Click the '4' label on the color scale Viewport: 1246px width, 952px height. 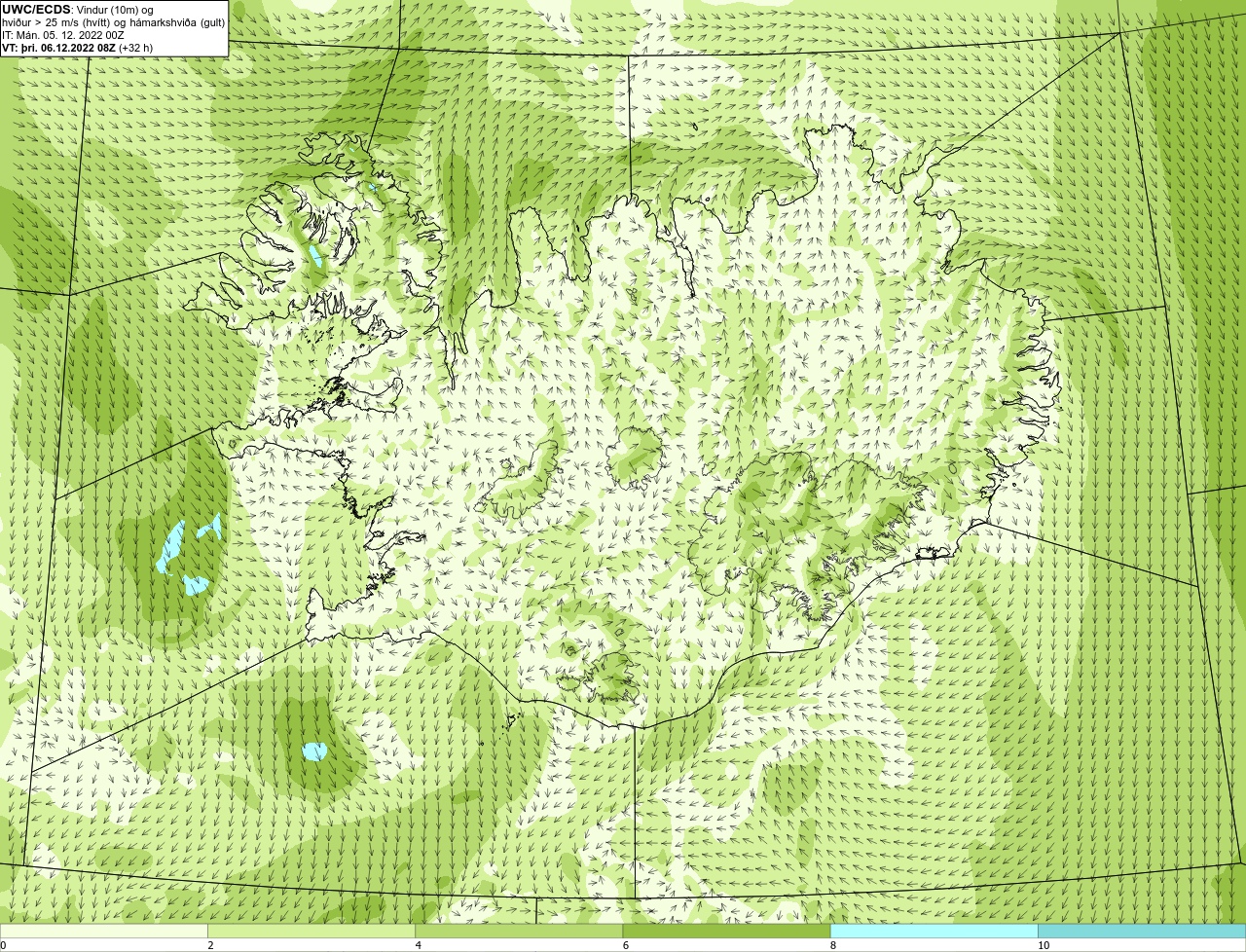418,945
